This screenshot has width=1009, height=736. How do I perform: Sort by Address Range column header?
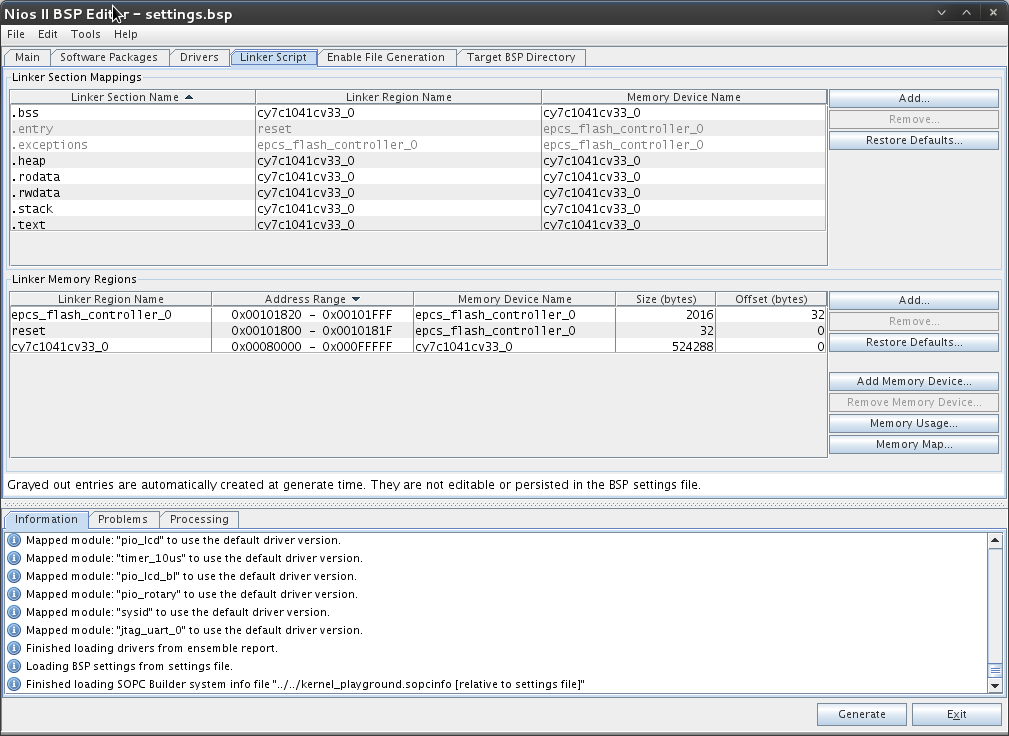[x=312, y=299]
